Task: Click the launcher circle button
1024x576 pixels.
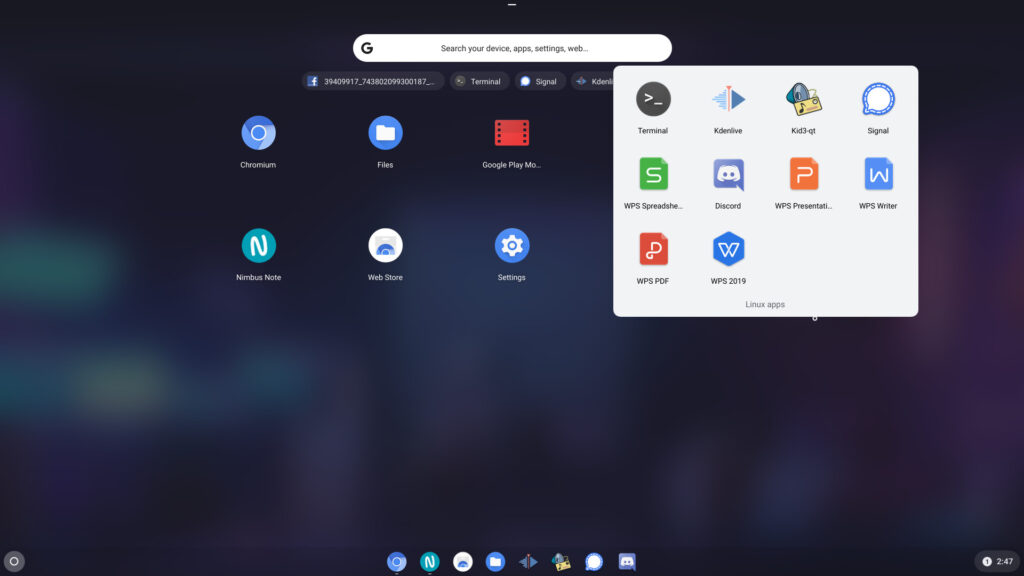Action: 14,562
